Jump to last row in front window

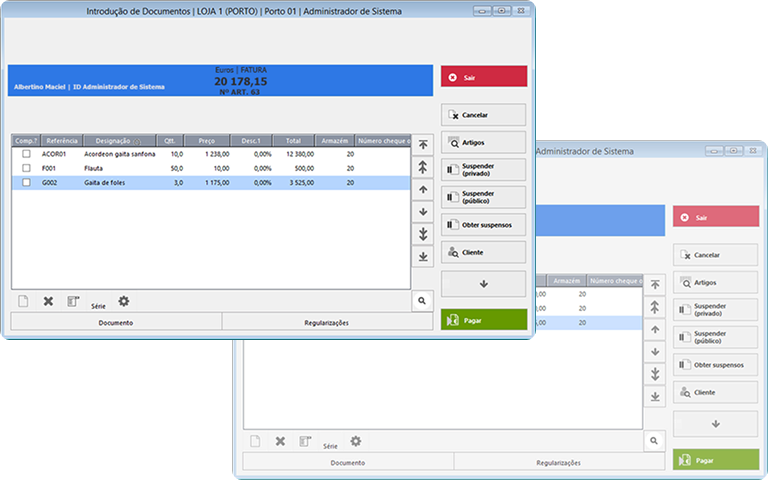point(423,257)
